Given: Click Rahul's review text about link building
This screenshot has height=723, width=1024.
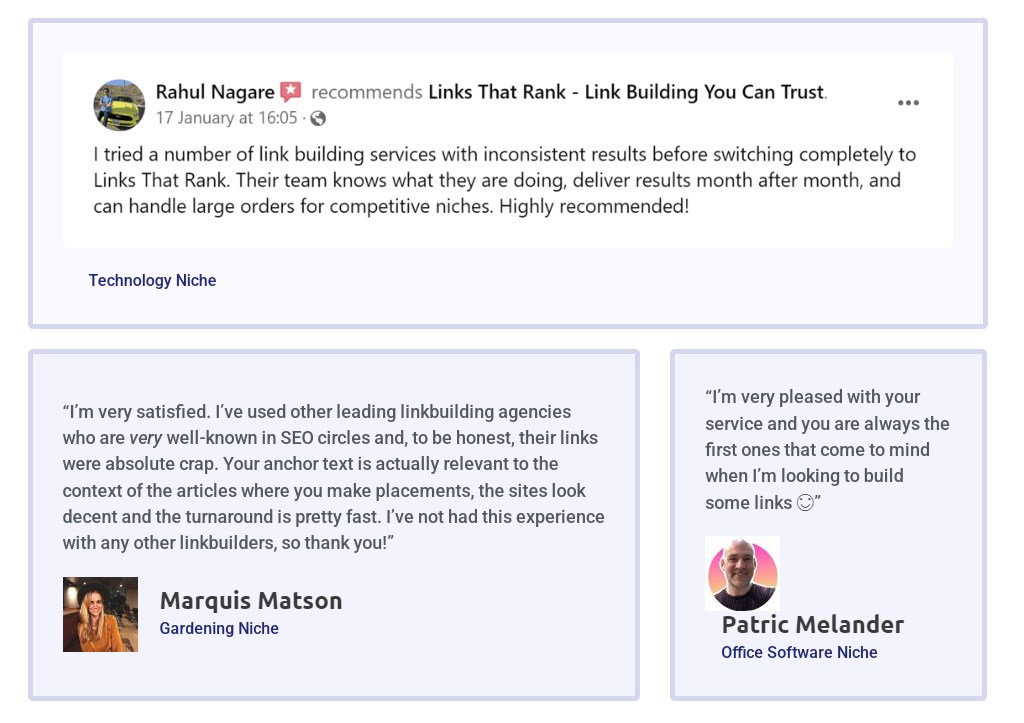Looking at the screenshot, I should 504,180.
